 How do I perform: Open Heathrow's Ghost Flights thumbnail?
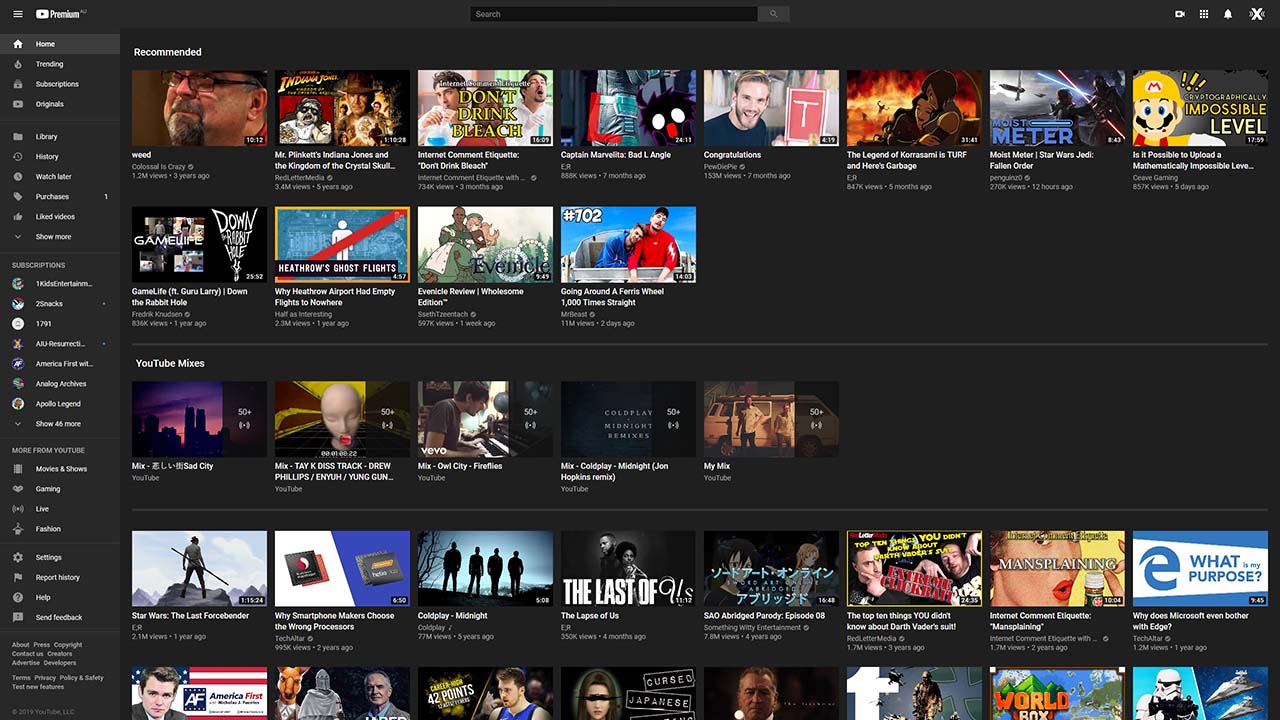click(343, 245)
